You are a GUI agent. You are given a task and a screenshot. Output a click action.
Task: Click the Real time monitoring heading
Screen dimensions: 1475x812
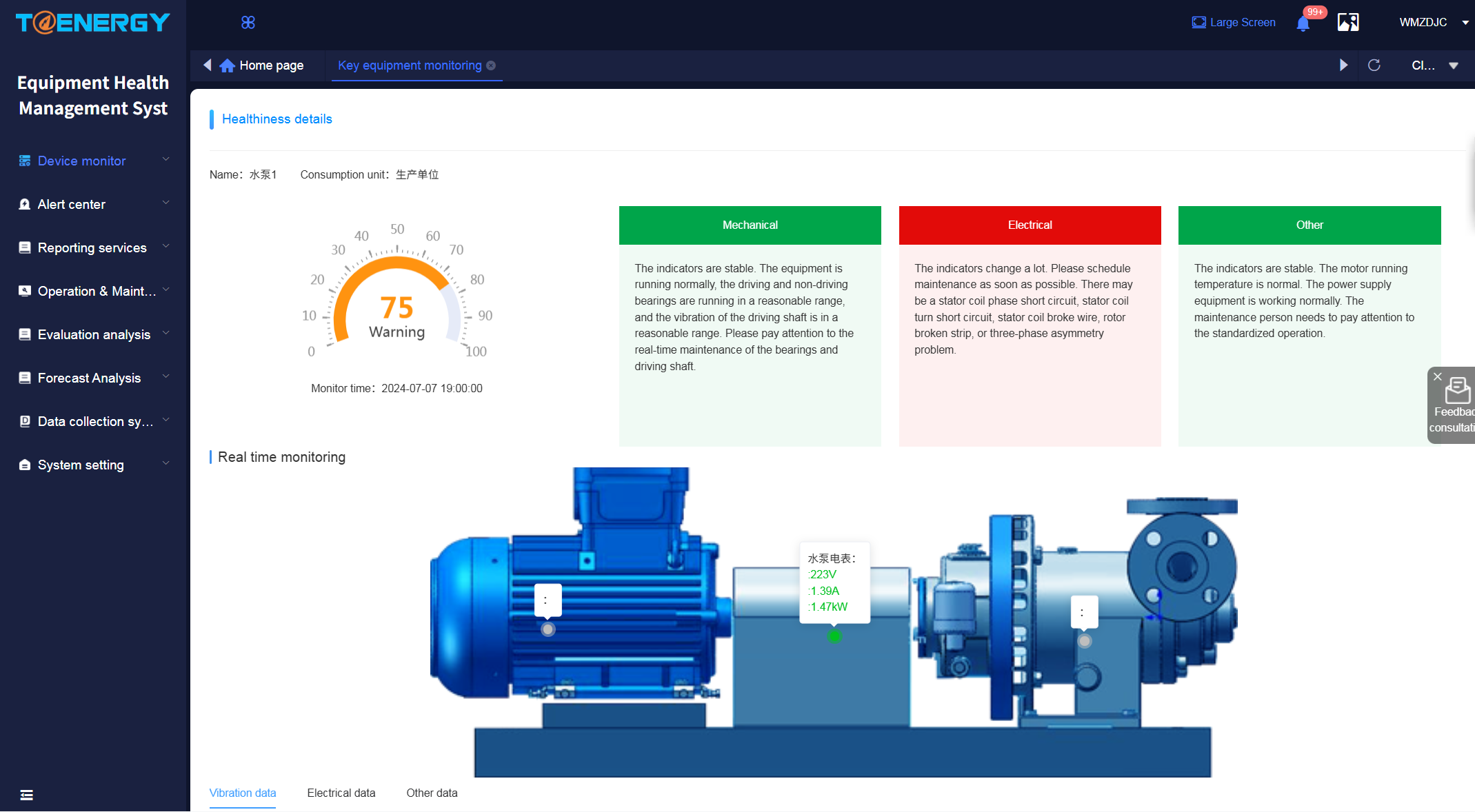click(281, 457)
